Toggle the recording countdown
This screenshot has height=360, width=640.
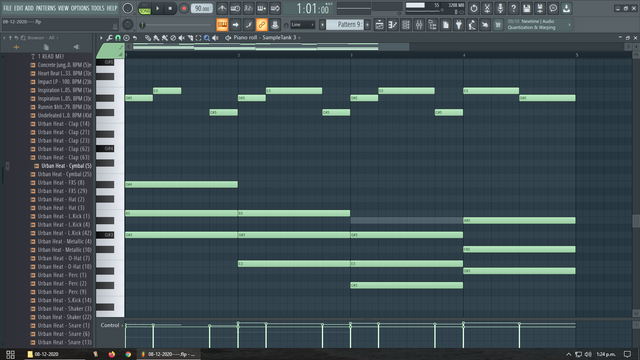pyautogui.click(x=248, y=8)
